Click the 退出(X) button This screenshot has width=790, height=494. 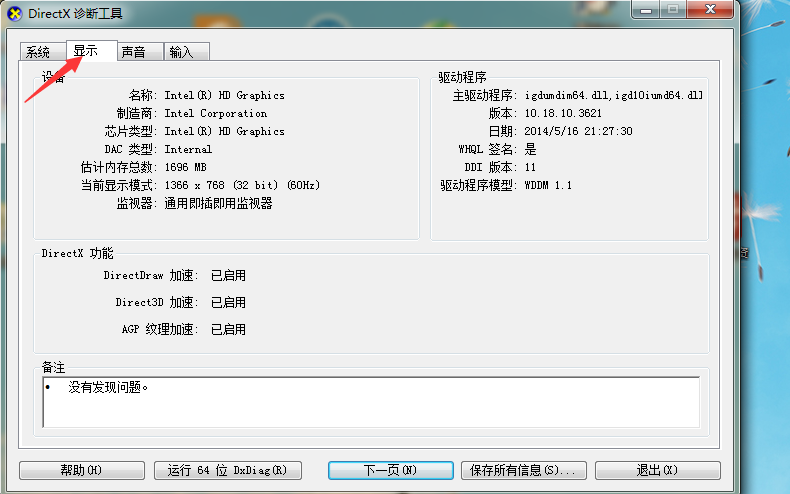coord(657,470)
